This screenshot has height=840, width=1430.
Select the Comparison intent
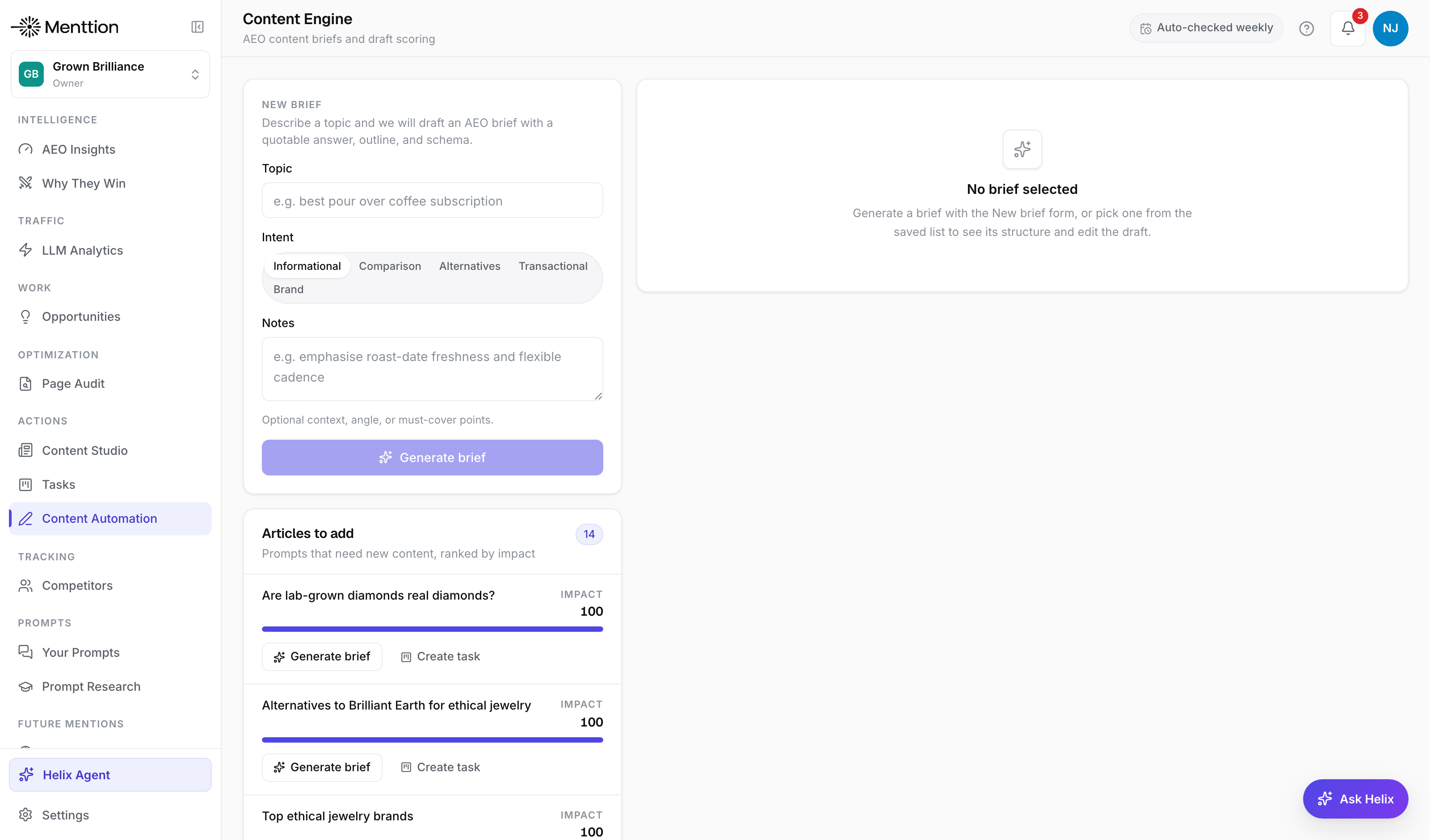(390, 266)
